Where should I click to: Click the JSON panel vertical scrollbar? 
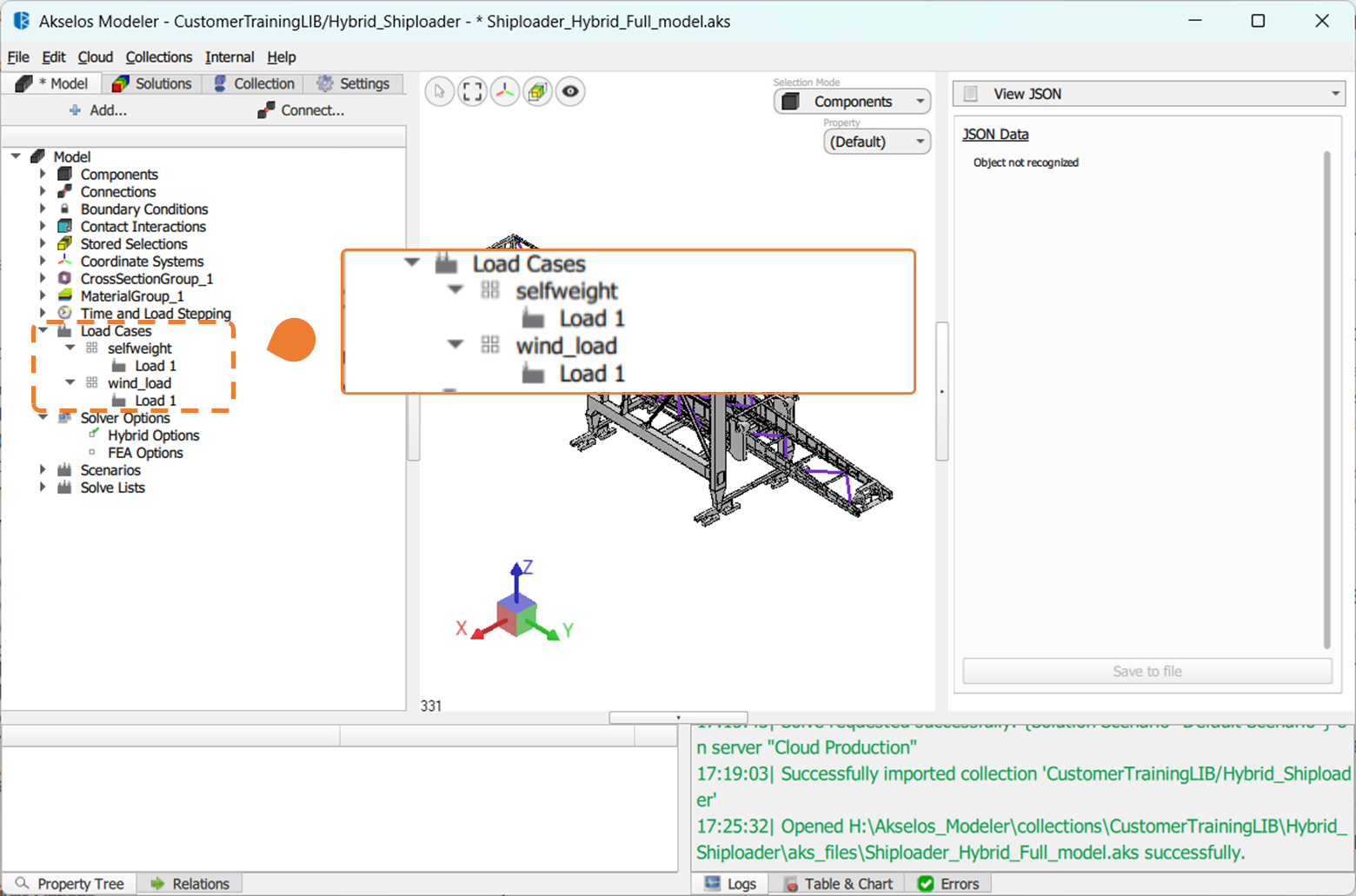pyautogui.click(x=1326, y=400)
